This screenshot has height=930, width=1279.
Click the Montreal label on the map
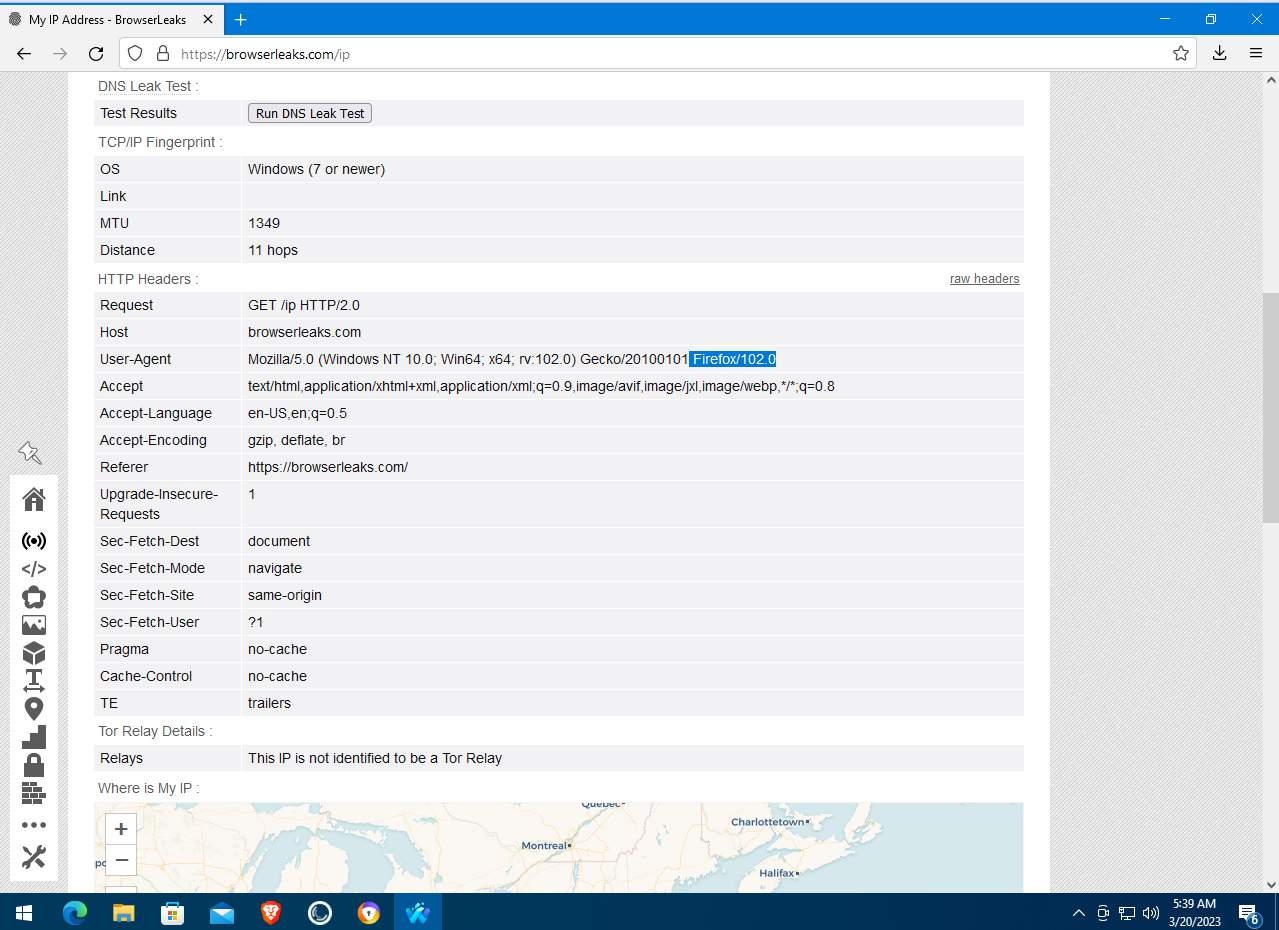(x=545, y=846)
